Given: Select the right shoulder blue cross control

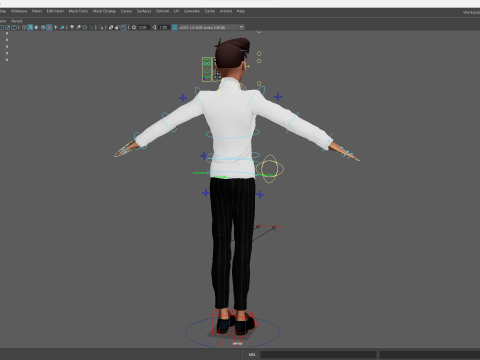Looking at the screenshot, I should 278,97.
